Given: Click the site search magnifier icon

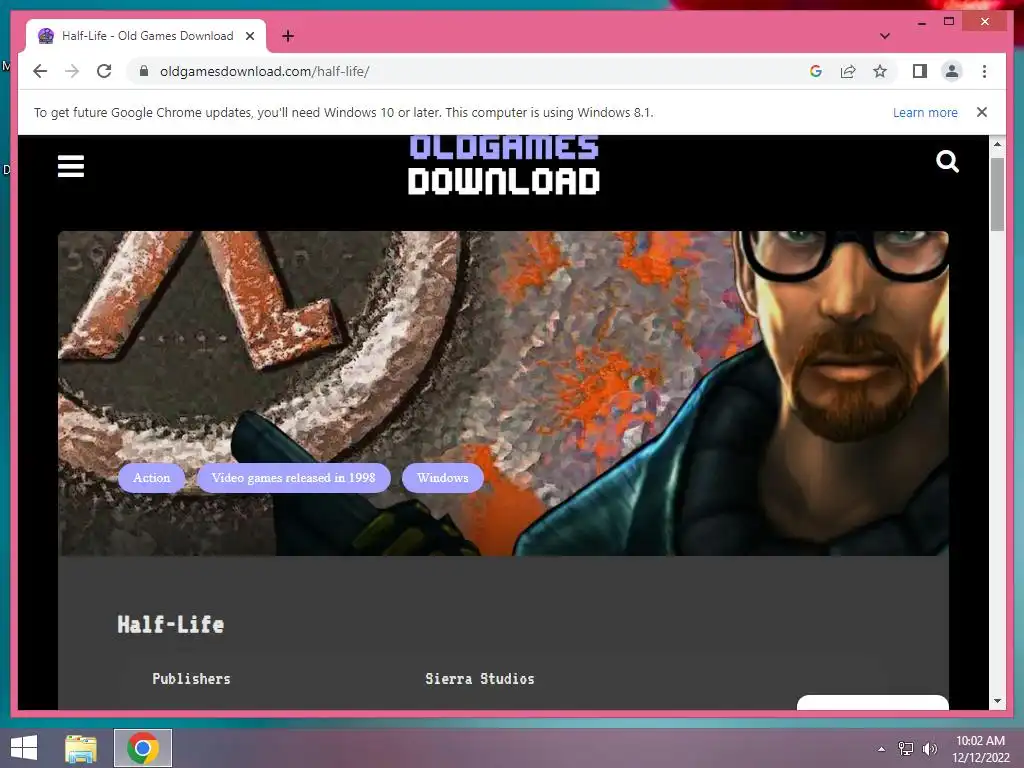Looking at the screenshot, I should pos(947,161).
